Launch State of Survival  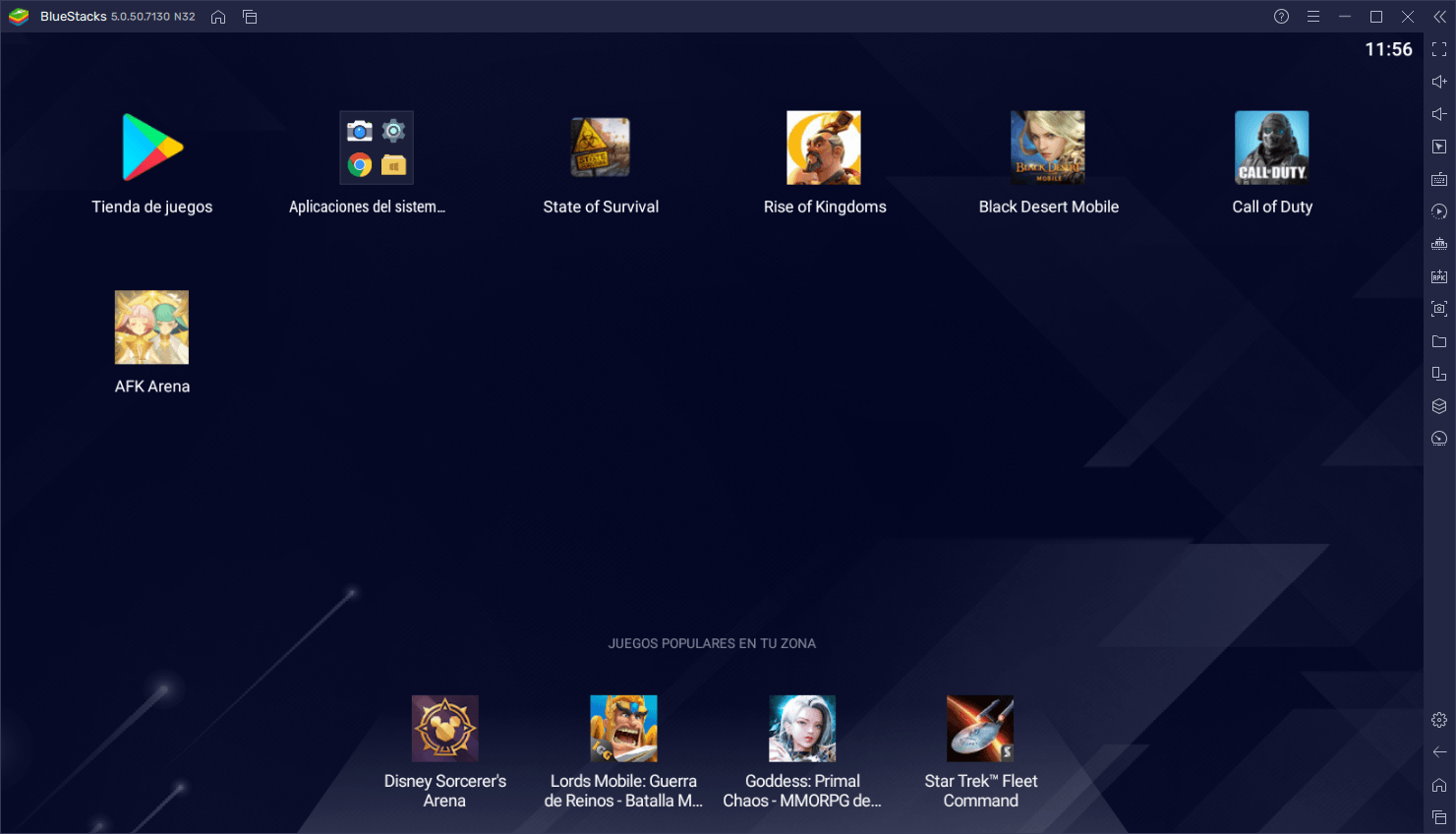[x=601, y=148]
